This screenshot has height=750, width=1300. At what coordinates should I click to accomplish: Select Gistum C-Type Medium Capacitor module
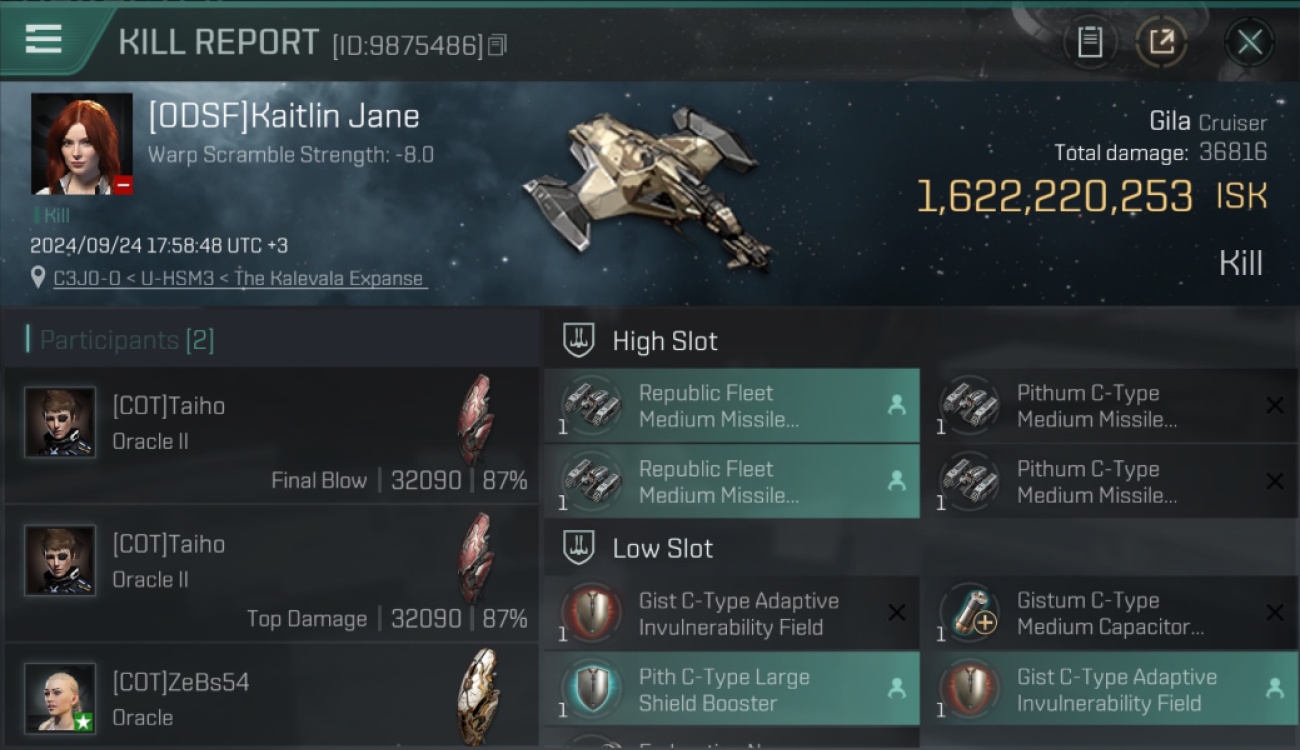[1110, 613]
